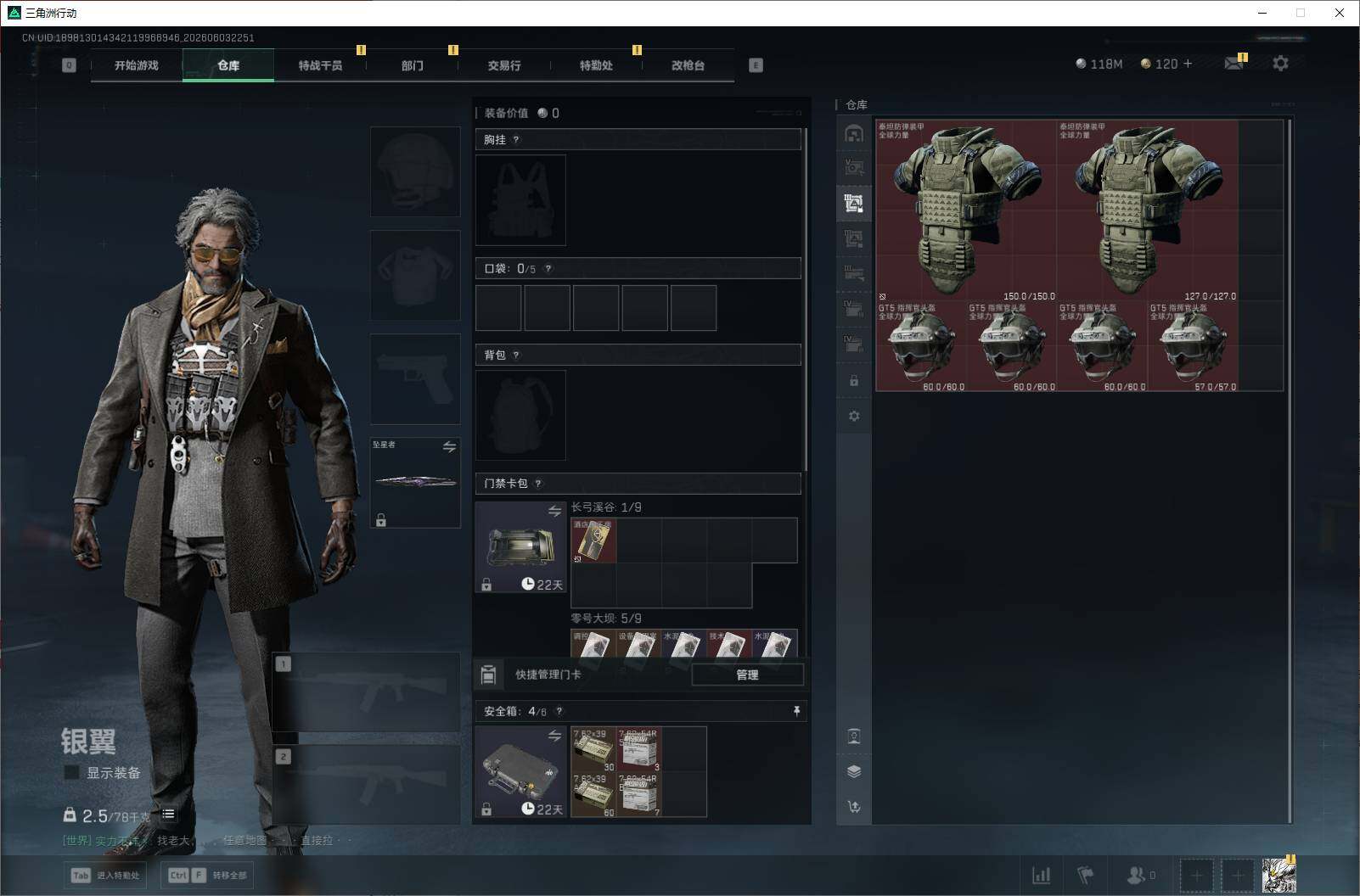Click the empty backpack slot under 背包

point(520,415)
